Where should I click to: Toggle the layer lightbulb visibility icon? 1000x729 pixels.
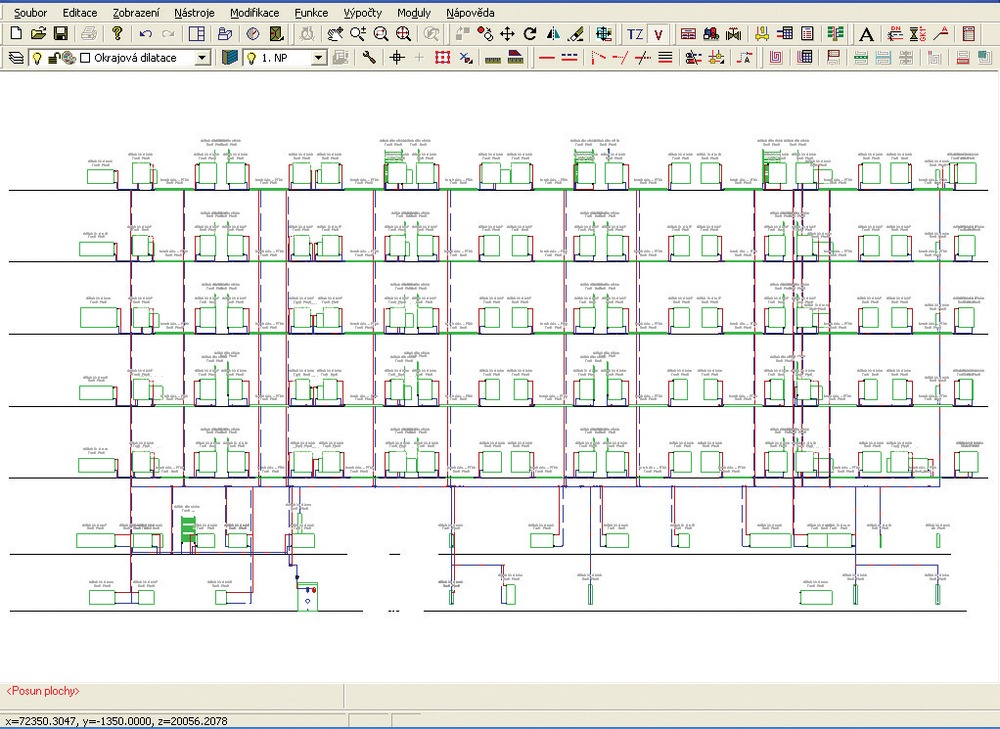pos(37,58)
